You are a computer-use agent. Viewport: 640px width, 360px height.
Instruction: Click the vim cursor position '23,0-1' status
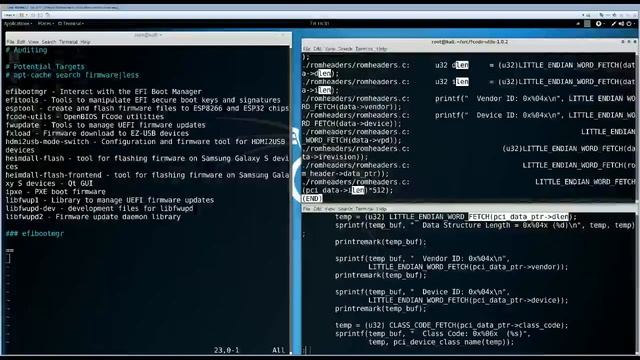(x=227, y=350)
